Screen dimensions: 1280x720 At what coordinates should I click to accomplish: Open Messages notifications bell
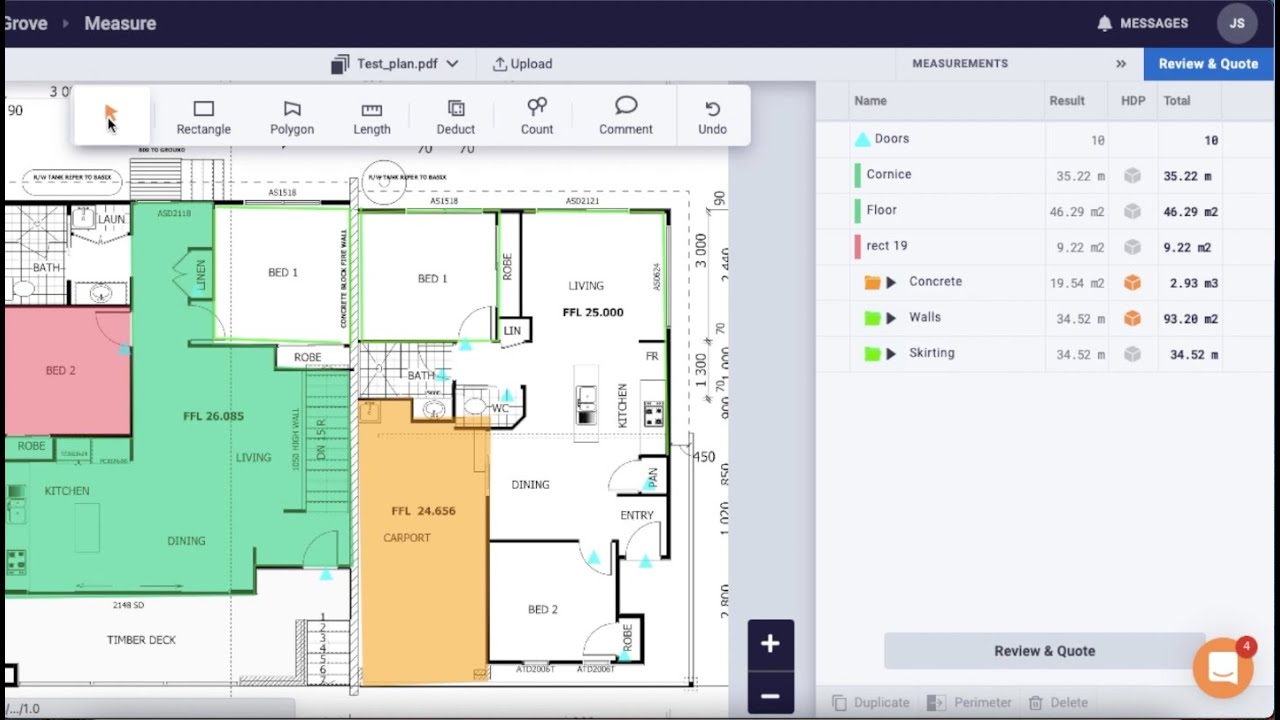1105,23
